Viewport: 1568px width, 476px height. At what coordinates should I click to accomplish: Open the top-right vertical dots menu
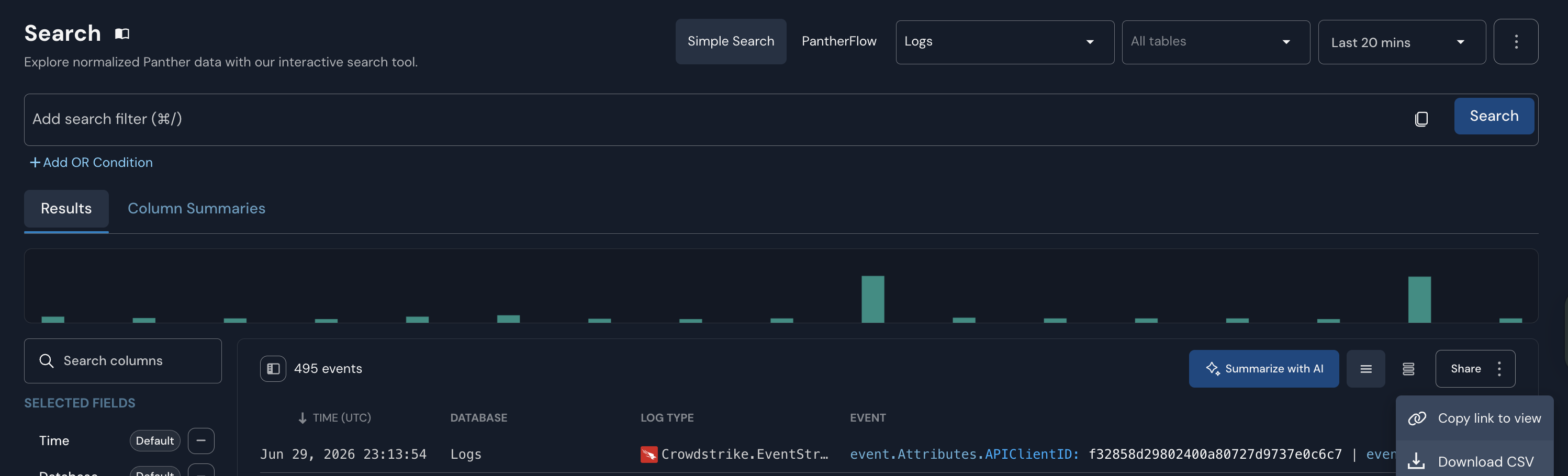click(1516, 41)
